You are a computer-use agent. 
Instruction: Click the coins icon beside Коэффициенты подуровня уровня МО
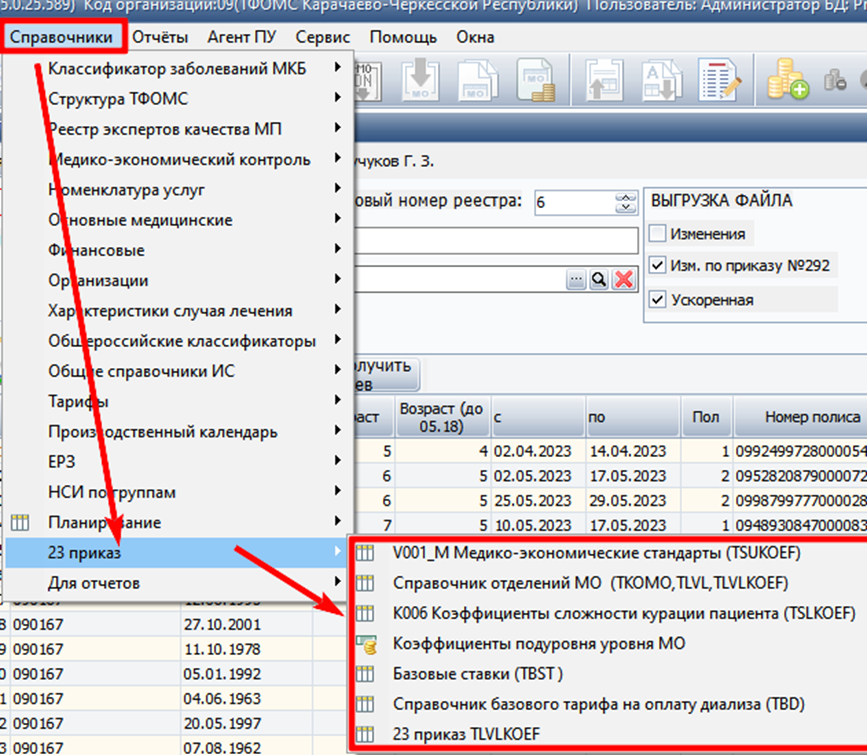tap(366, 644)
